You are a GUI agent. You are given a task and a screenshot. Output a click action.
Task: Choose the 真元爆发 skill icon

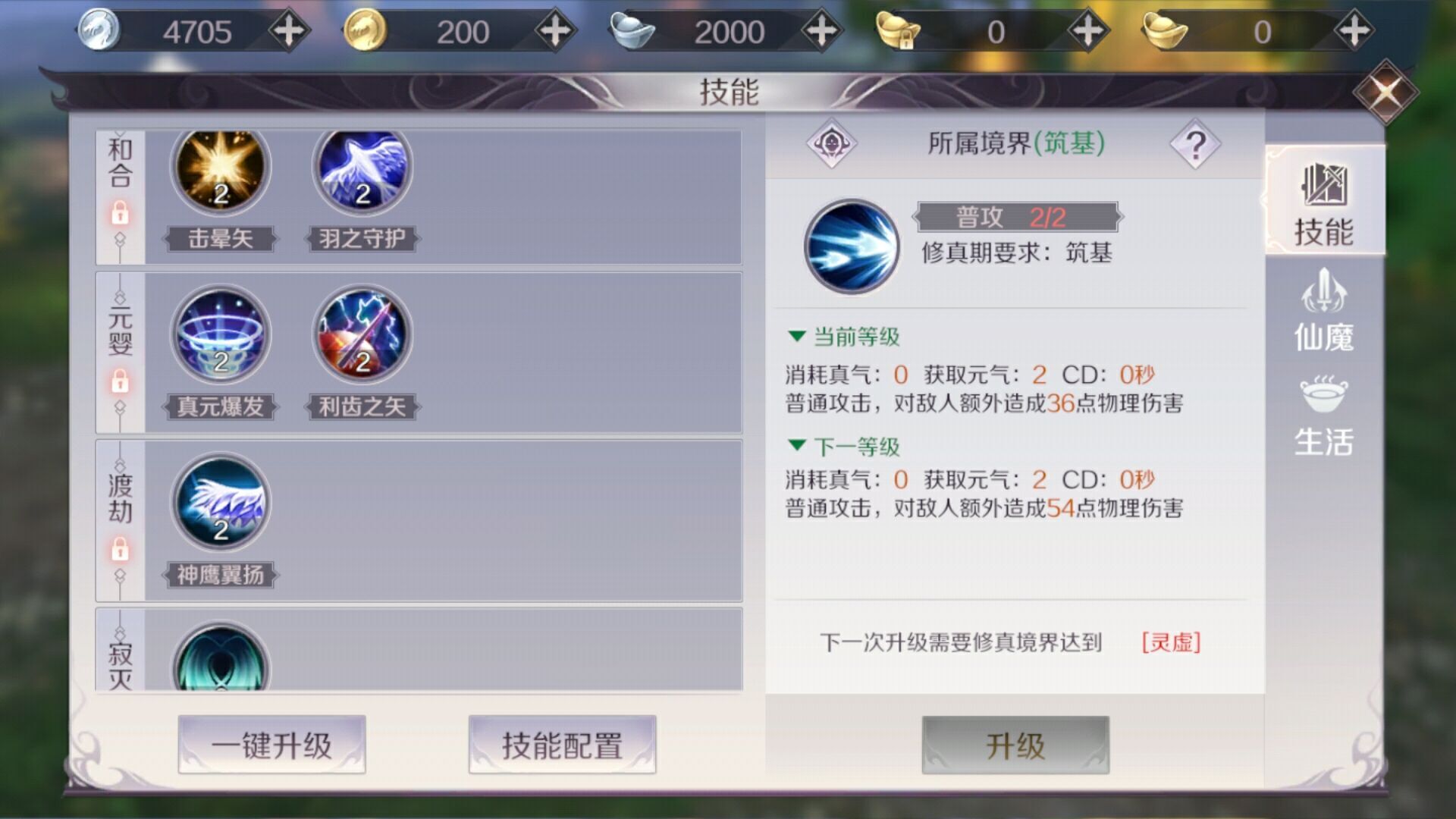pyautogui.click(x=220, y=335)
